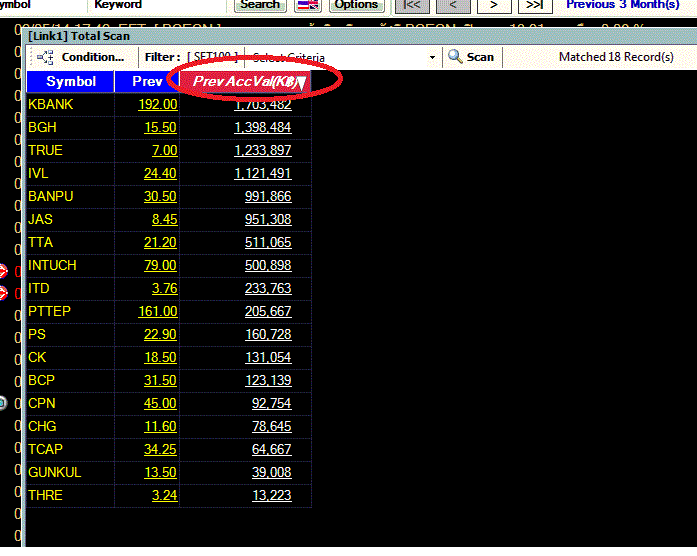Sort by the Prev column header

tap(147, 81)
